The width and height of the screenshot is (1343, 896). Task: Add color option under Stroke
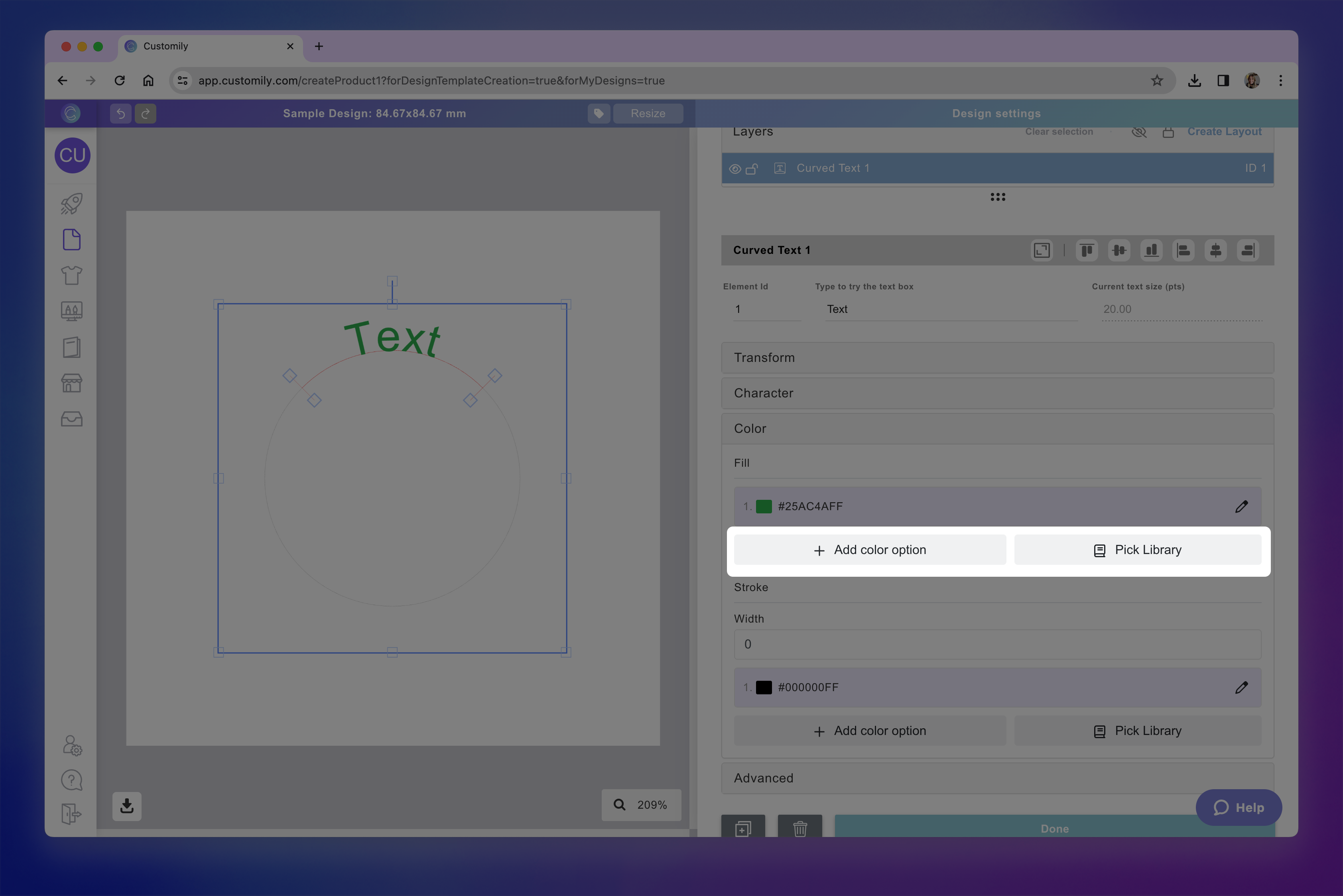[x=870, y=731]
